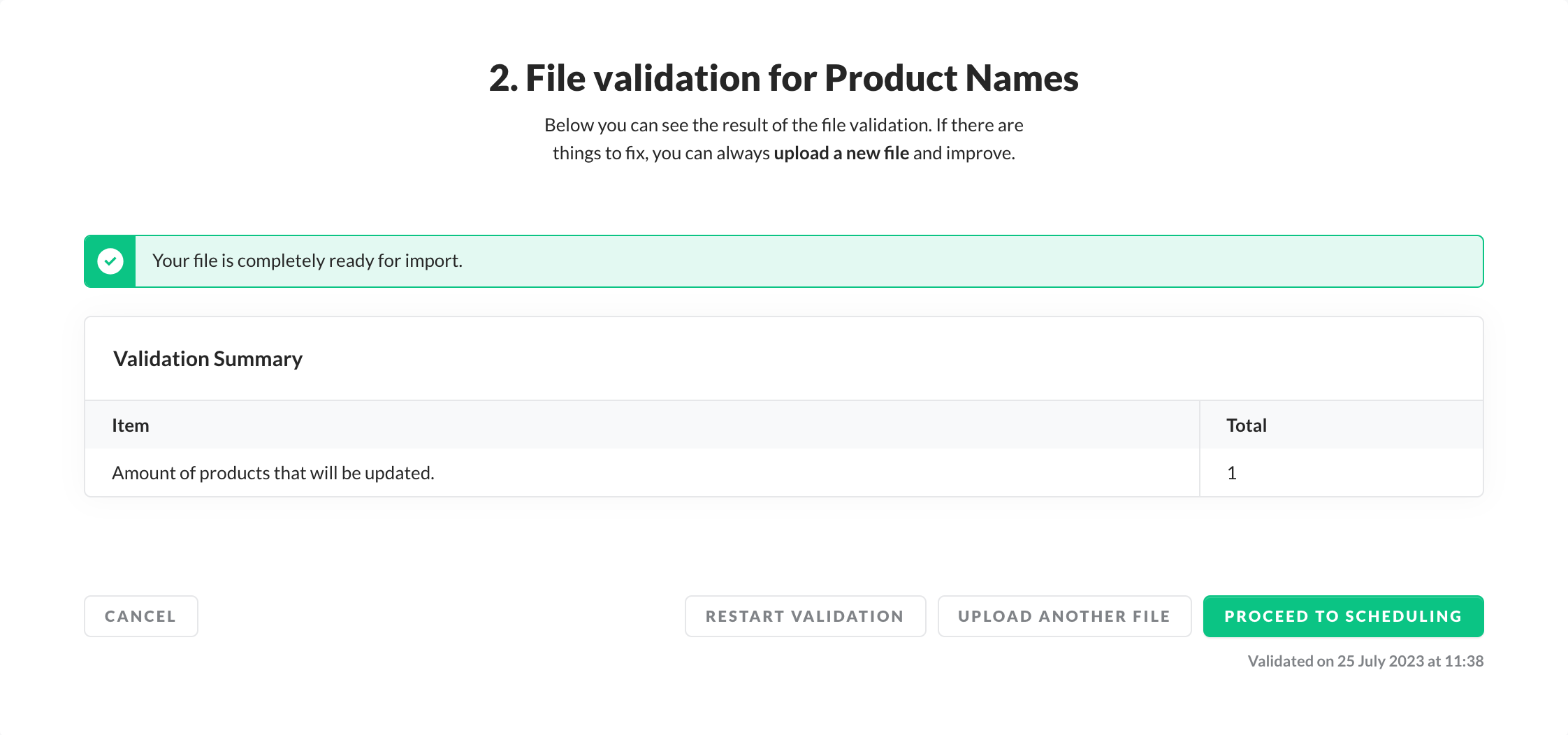Click the green checkmark success icon
Image resolution: width=1568 pixels, height=735 pixels.
(110, 261)
